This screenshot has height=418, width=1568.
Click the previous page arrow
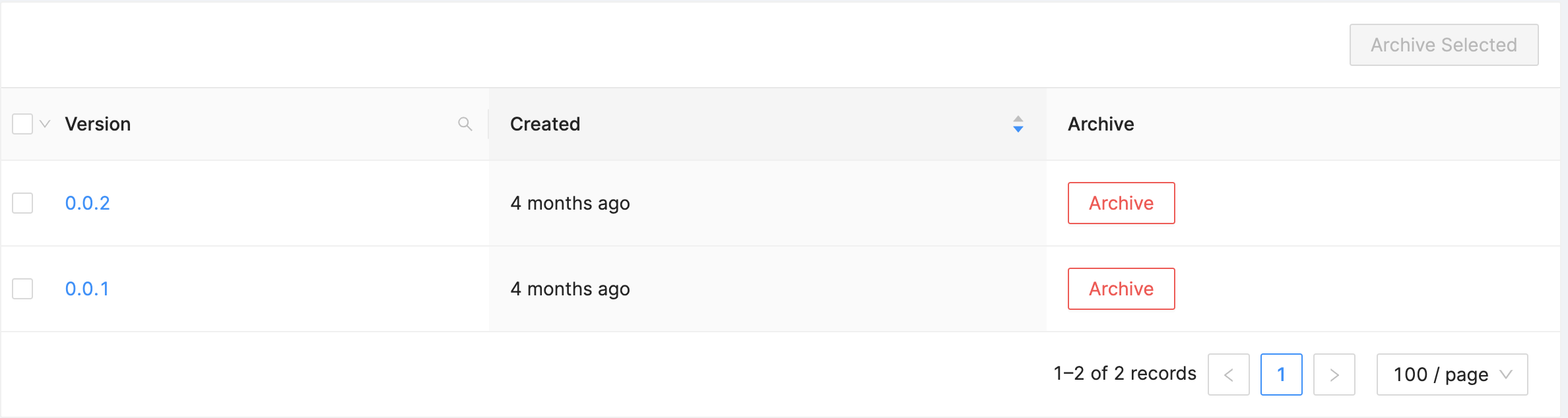pos(1228,374)
